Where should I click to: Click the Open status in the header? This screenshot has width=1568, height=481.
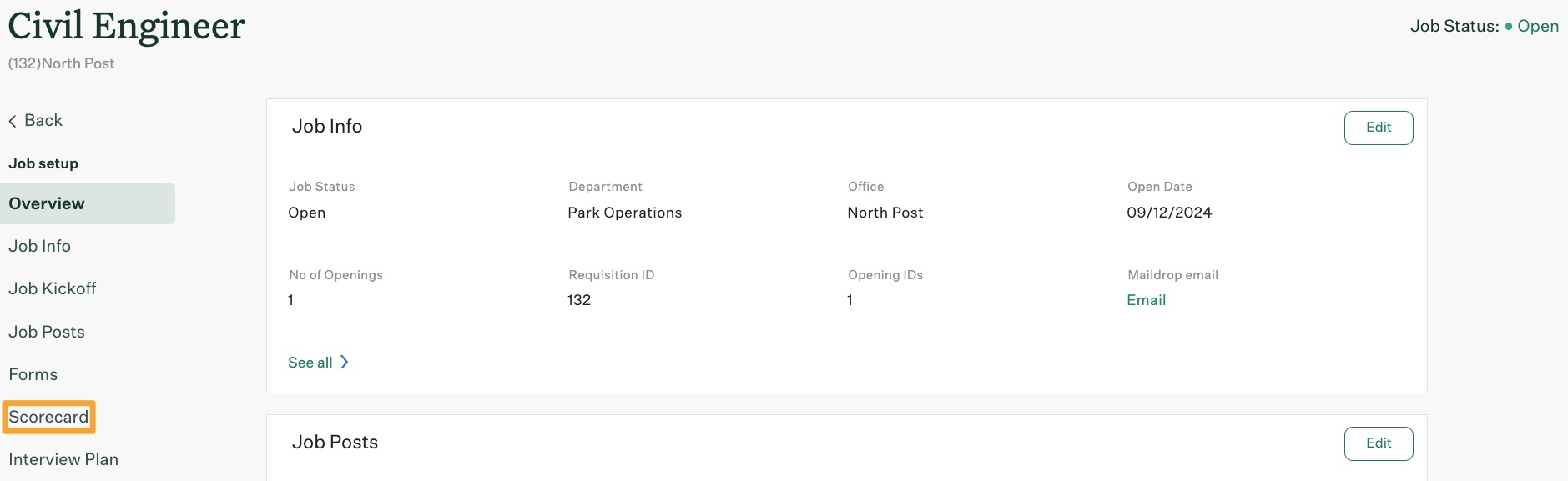(x=1537, y=27)
